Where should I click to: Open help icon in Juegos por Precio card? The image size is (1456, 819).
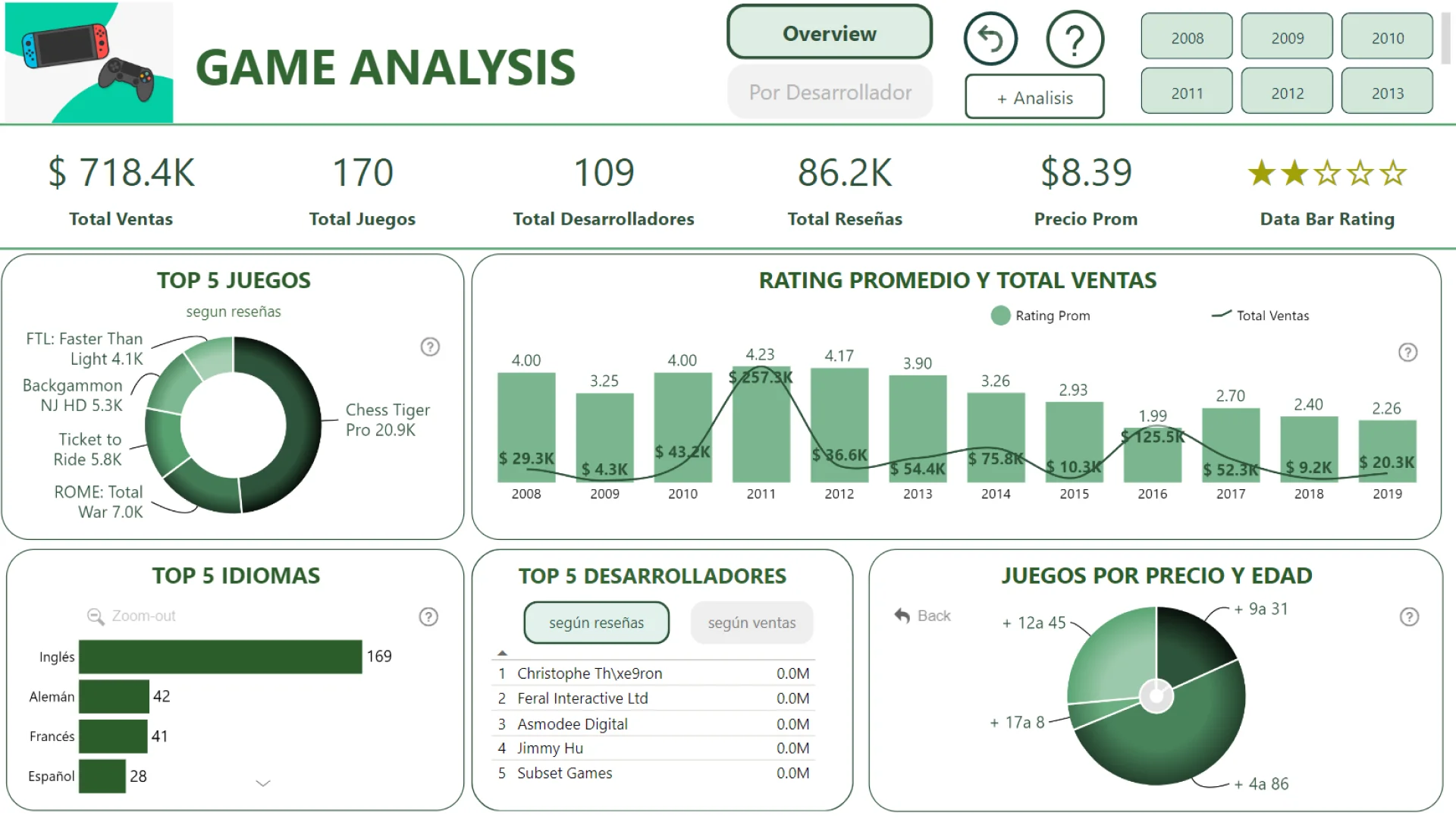pyautogui.click(x=1409, y=617)
